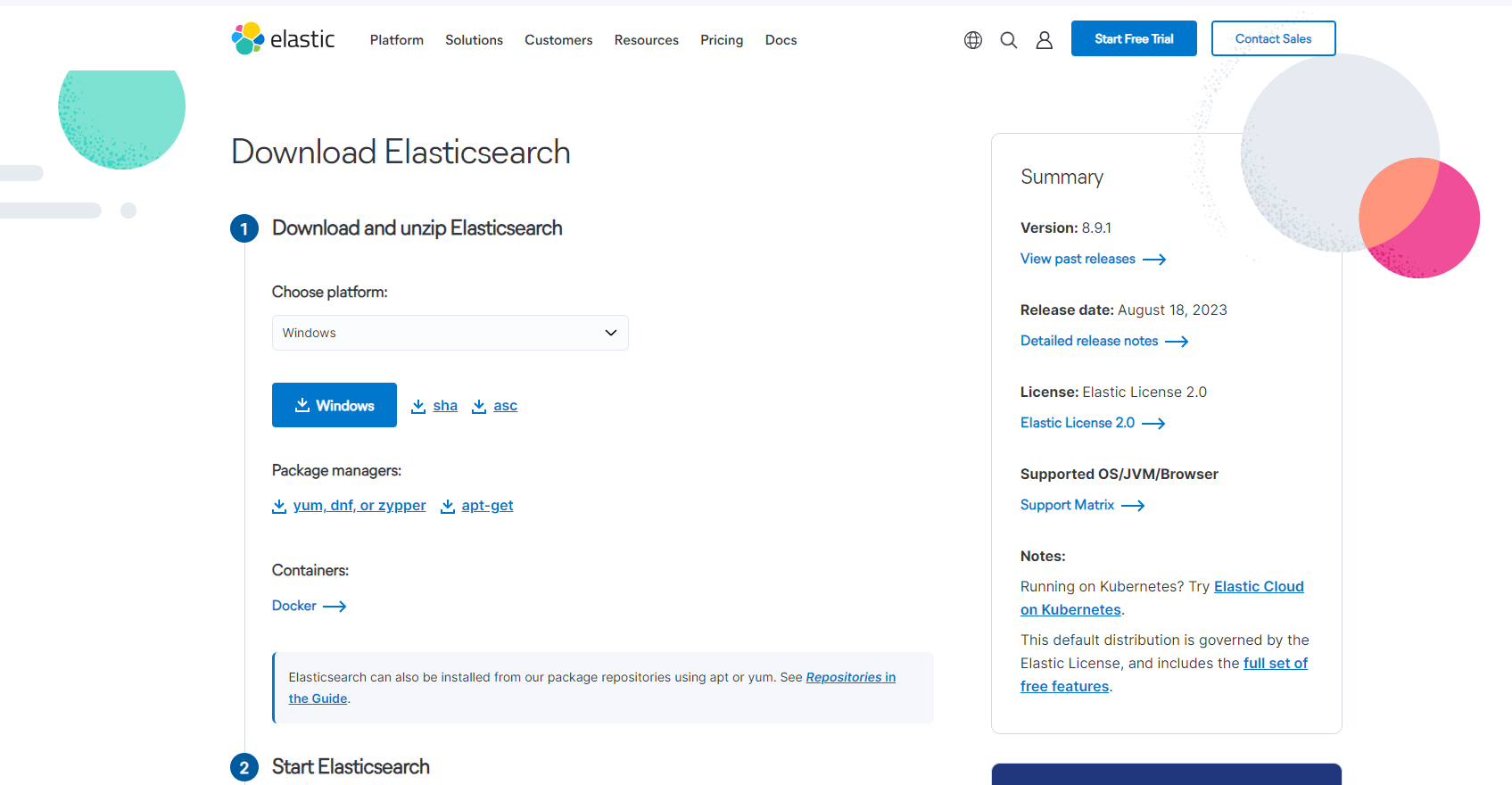The image size is (1512, 785).
Task: Click arrow next to Detailed release notes
Action: [x=1177, y=342]
